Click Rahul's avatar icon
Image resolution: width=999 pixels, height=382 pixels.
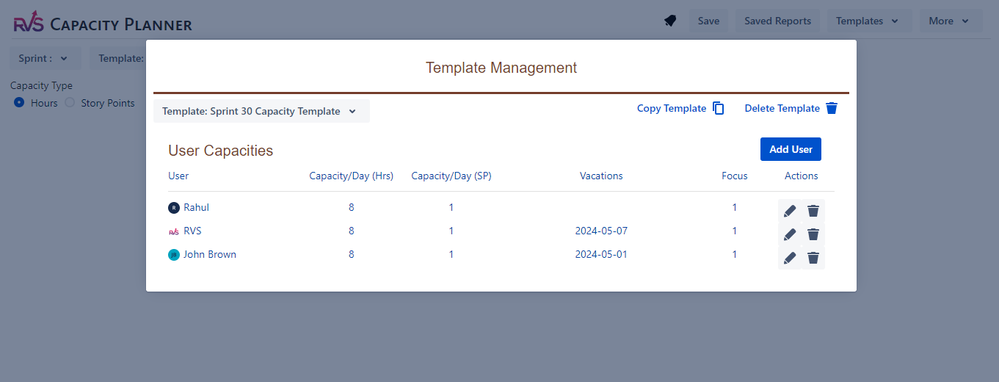pos(174,208)
